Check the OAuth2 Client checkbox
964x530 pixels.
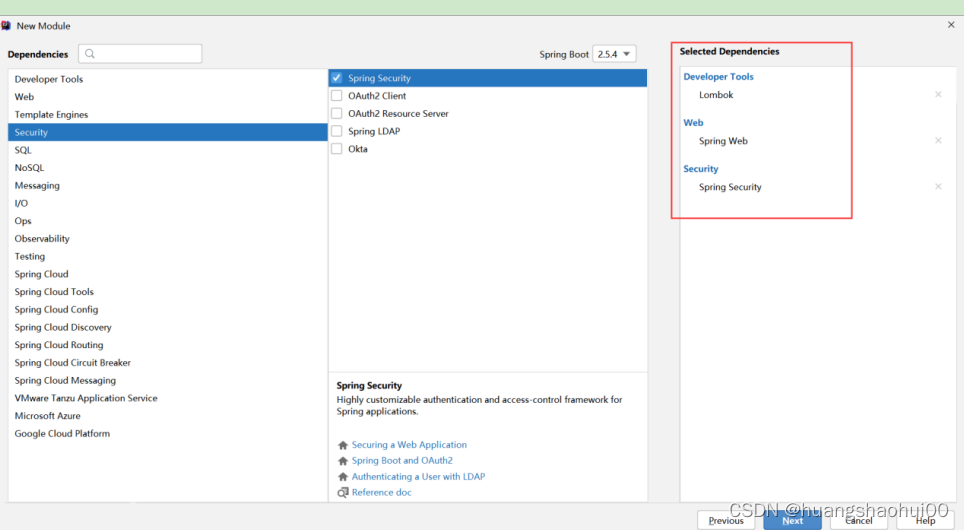[x=336, y=96]
